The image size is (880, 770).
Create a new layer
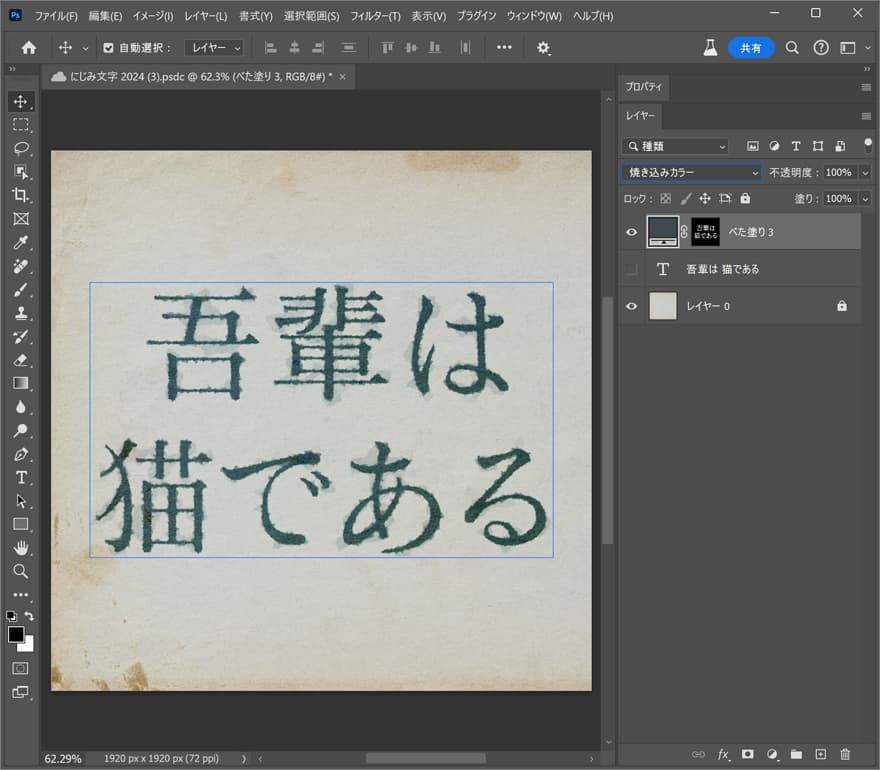821,754
